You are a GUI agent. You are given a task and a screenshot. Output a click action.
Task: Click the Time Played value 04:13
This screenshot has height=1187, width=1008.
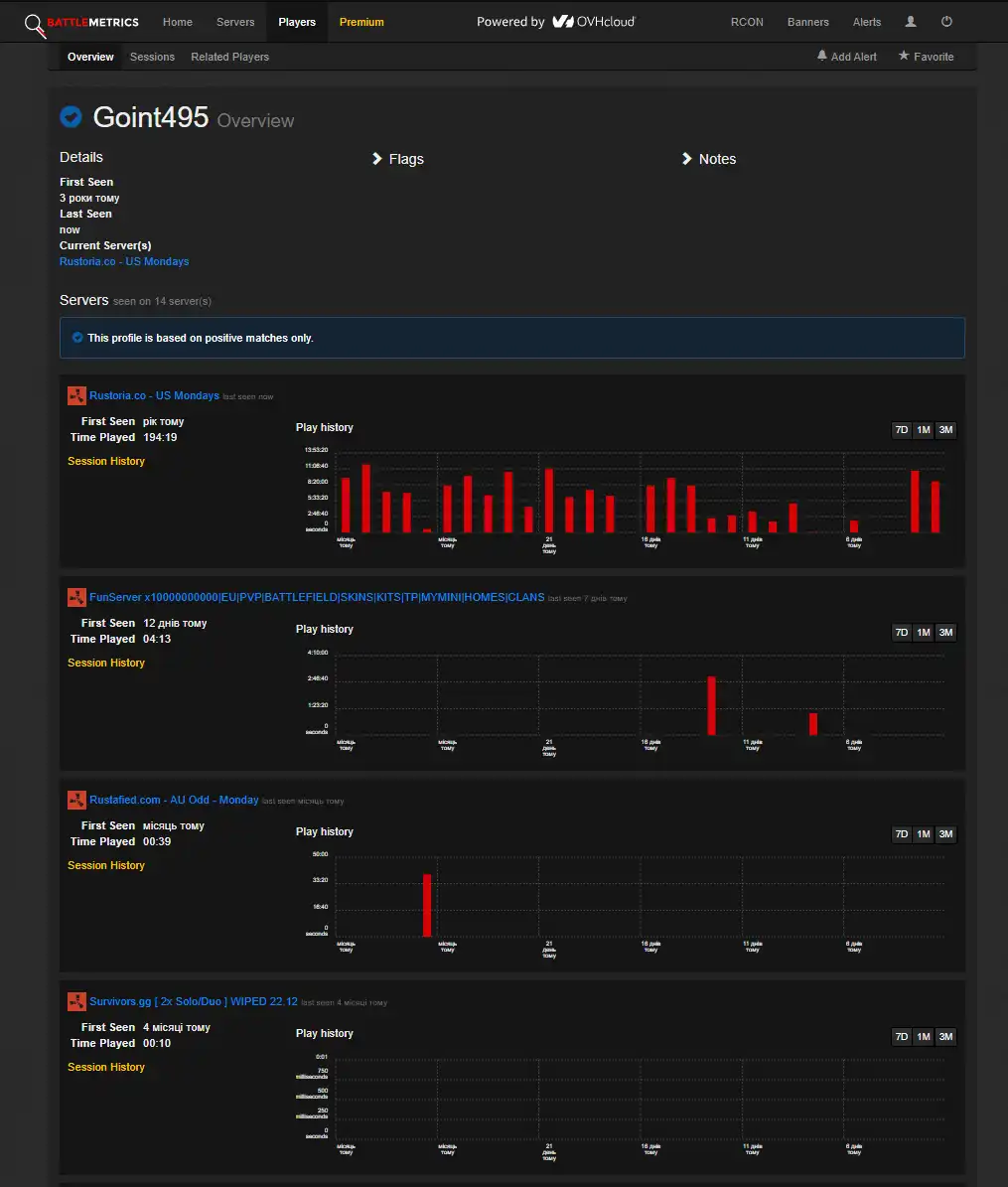(x=157, y=639)
